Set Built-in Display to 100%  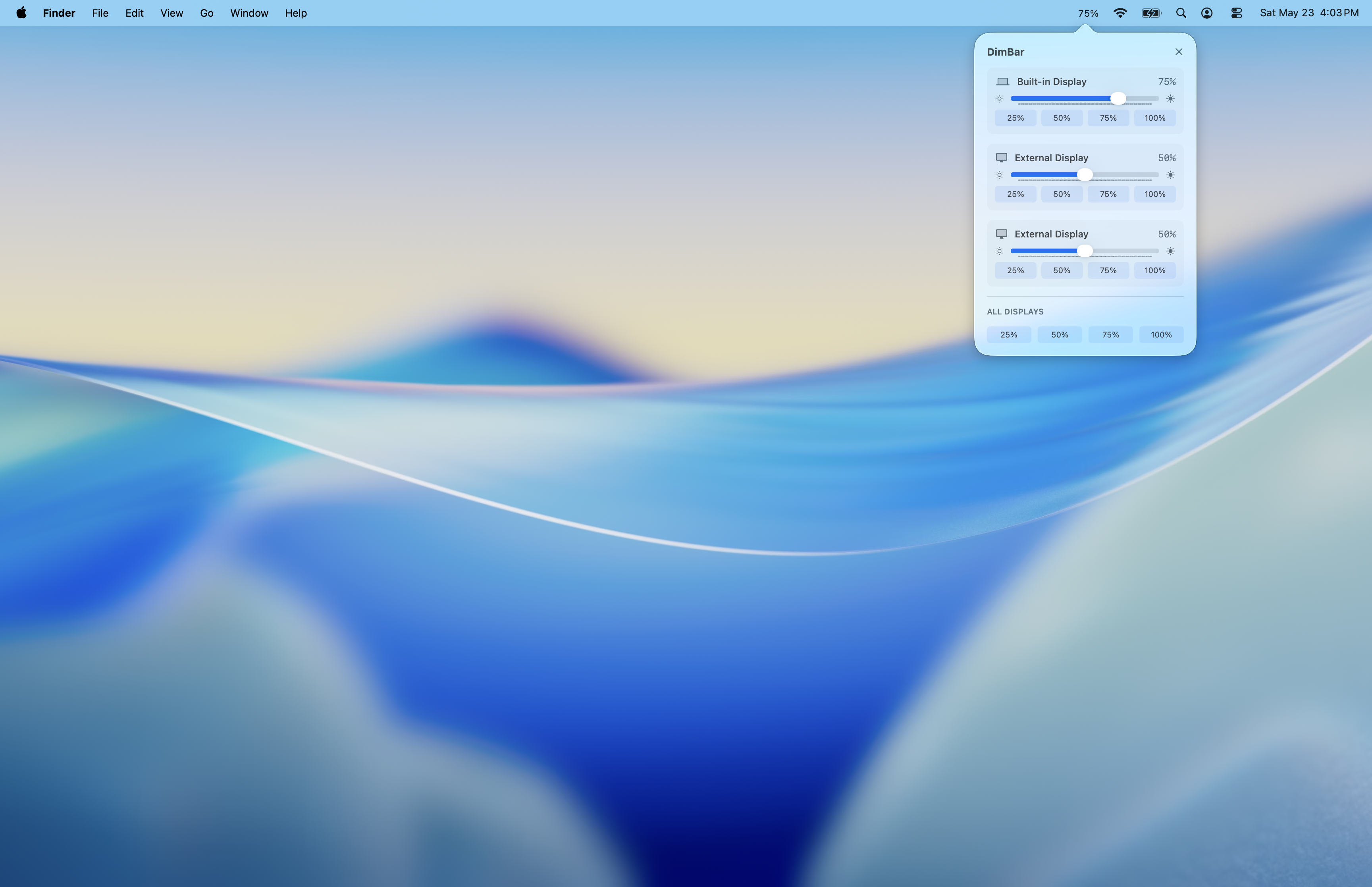pos(1154,118)
